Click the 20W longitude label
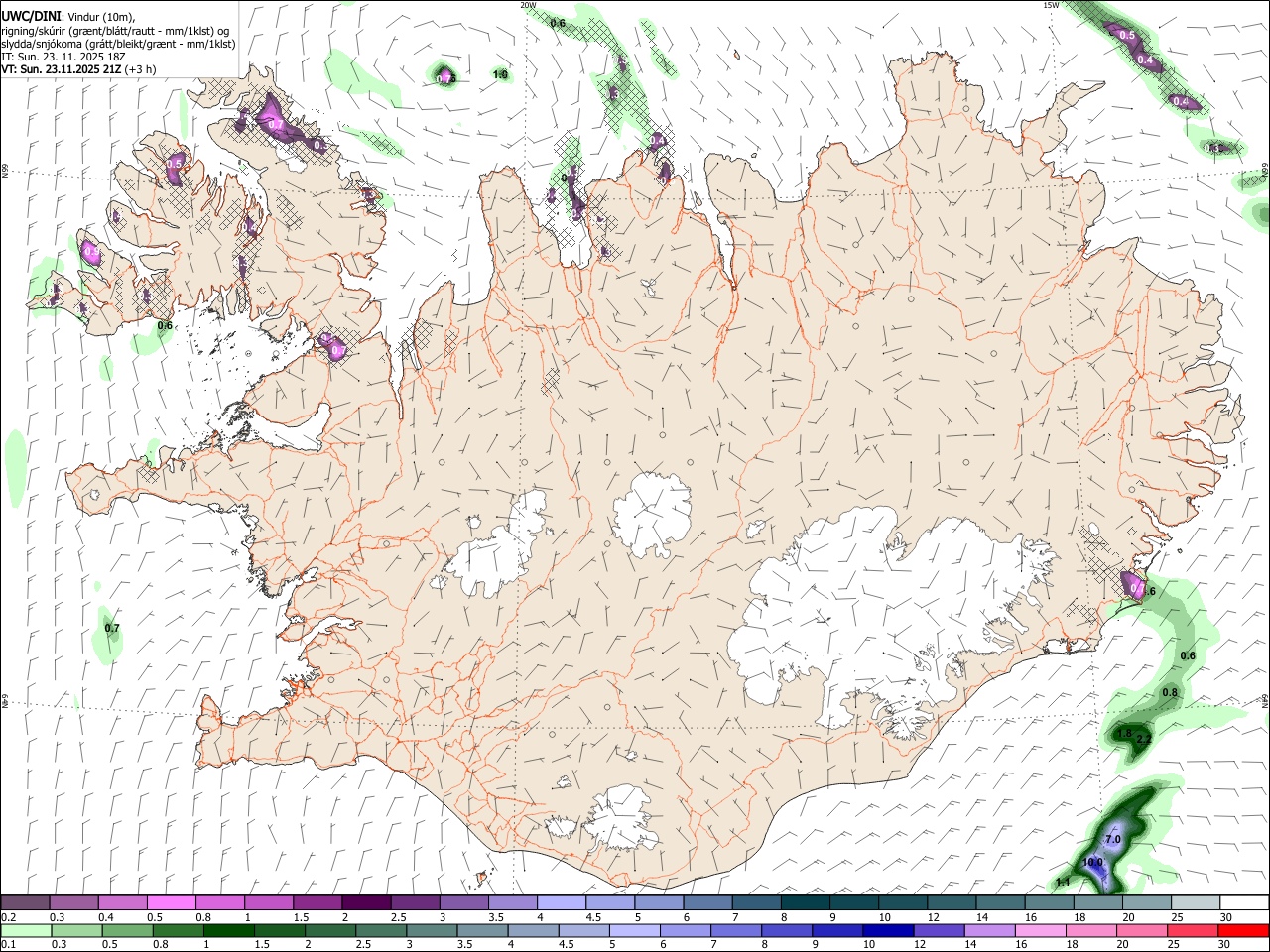 click(528, 5)
